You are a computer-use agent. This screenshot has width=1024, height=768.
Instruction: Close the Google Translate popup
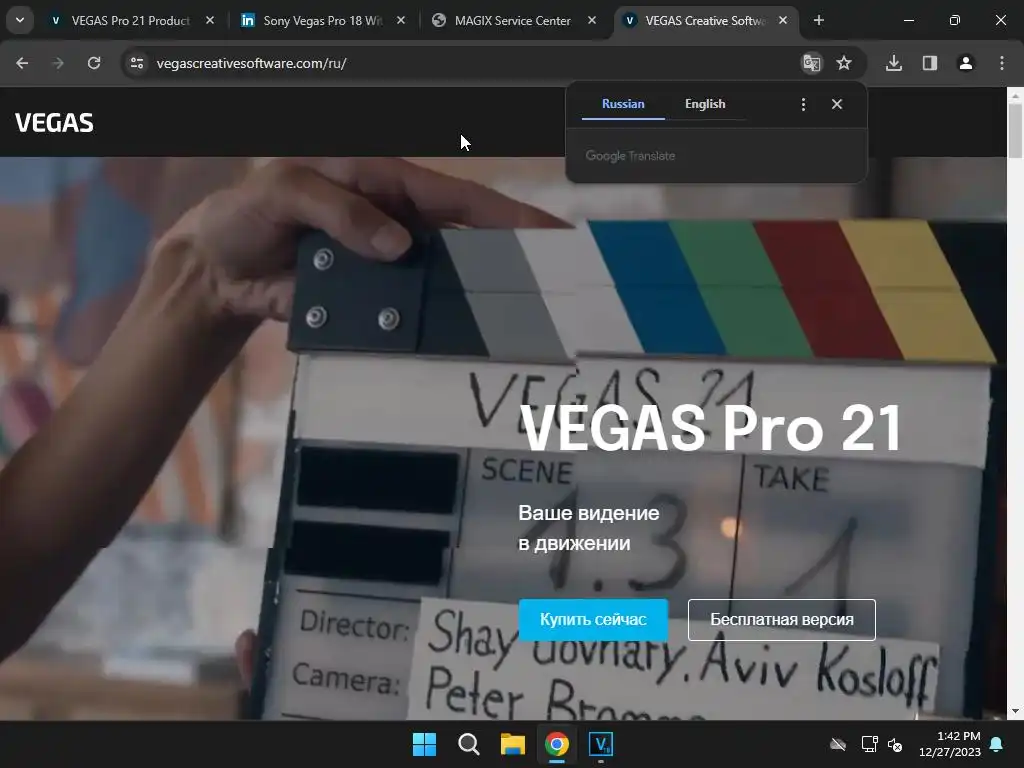click(837, 104)
